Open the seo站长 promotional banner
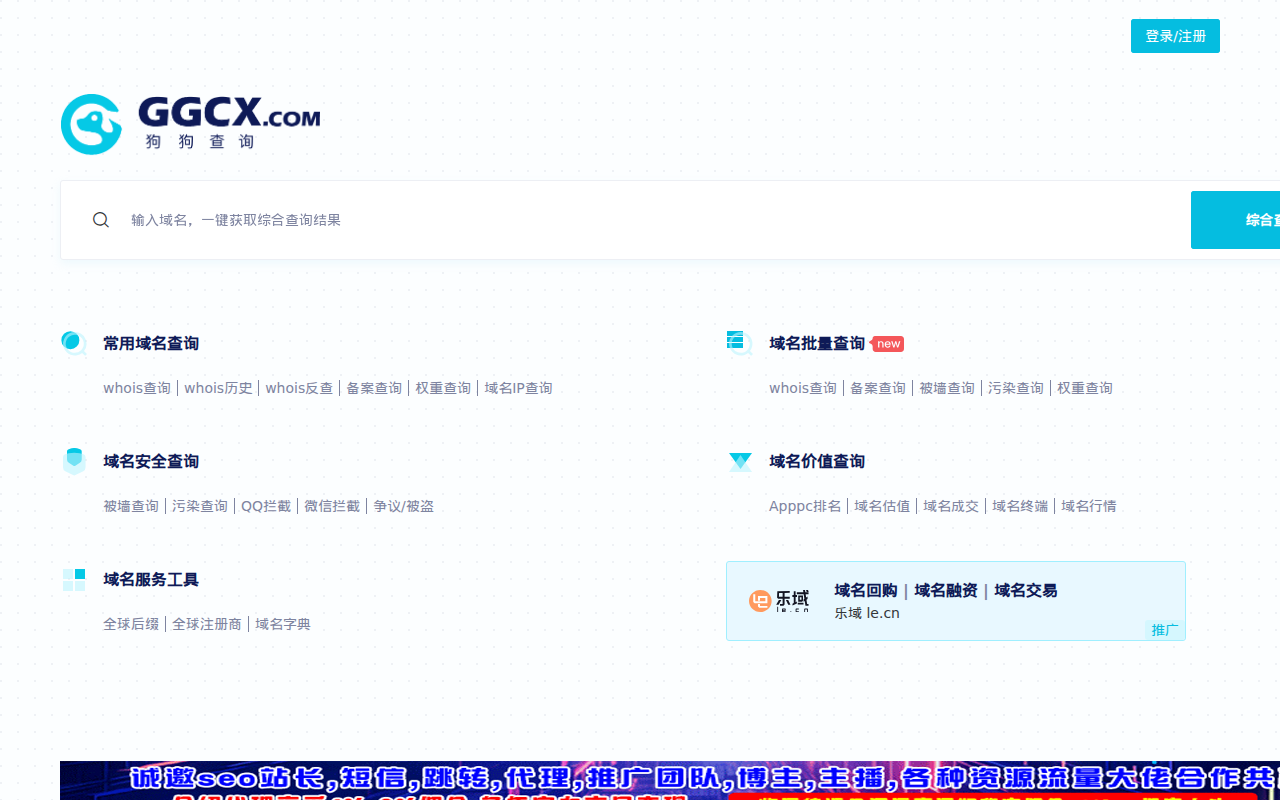This screenshot has width=1280, height=800. click(670, 780)
